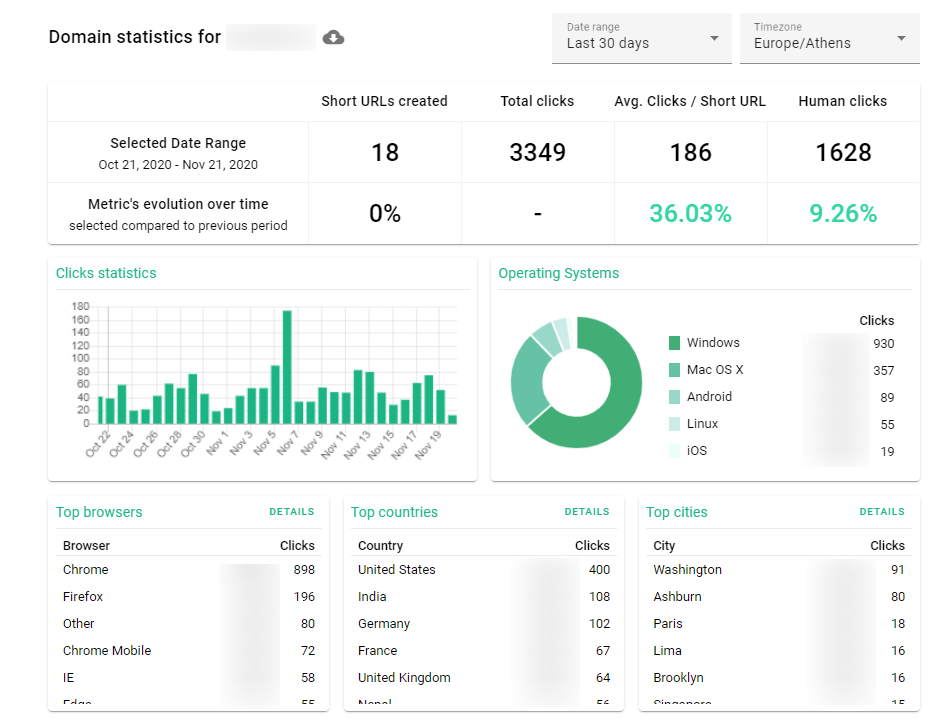
Task: Click the cloud export icon beside domain name
Action: pyautogui.click(x=333, y=36)
